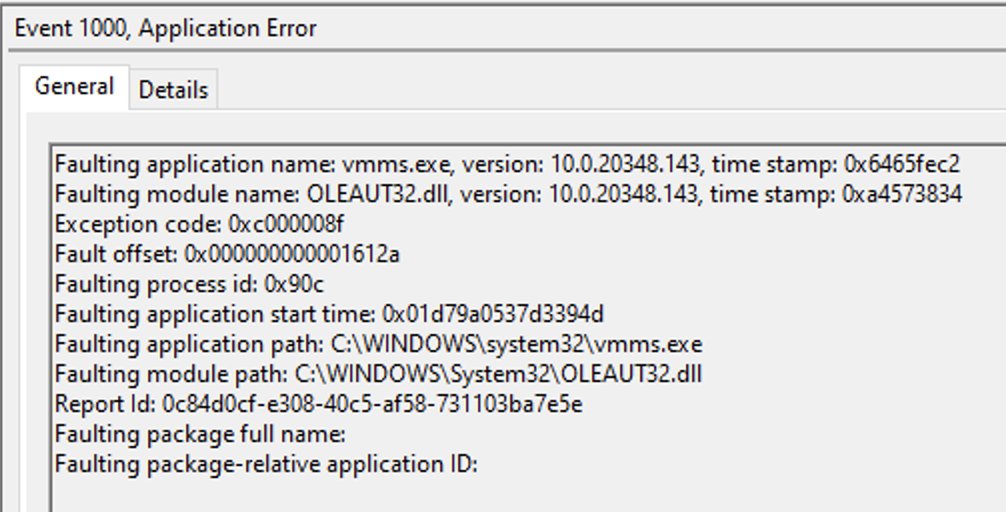This screenshot has height=512, width=1006.
Task: Switch to the General tab
Action: click(x=74, y=87)
